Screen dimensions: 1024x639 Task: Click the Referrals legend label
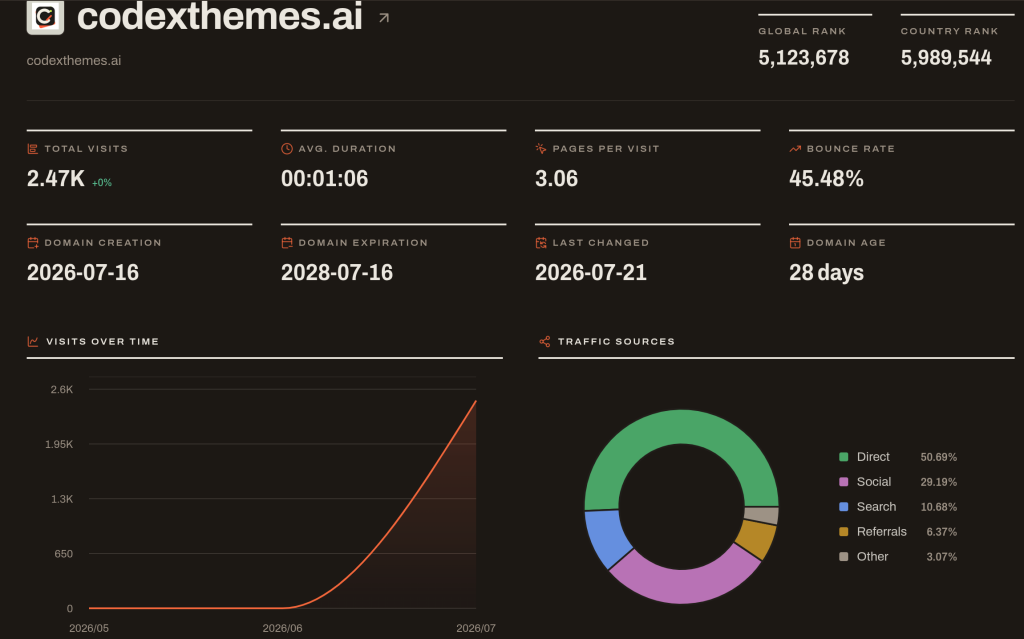tap(882, 532)
